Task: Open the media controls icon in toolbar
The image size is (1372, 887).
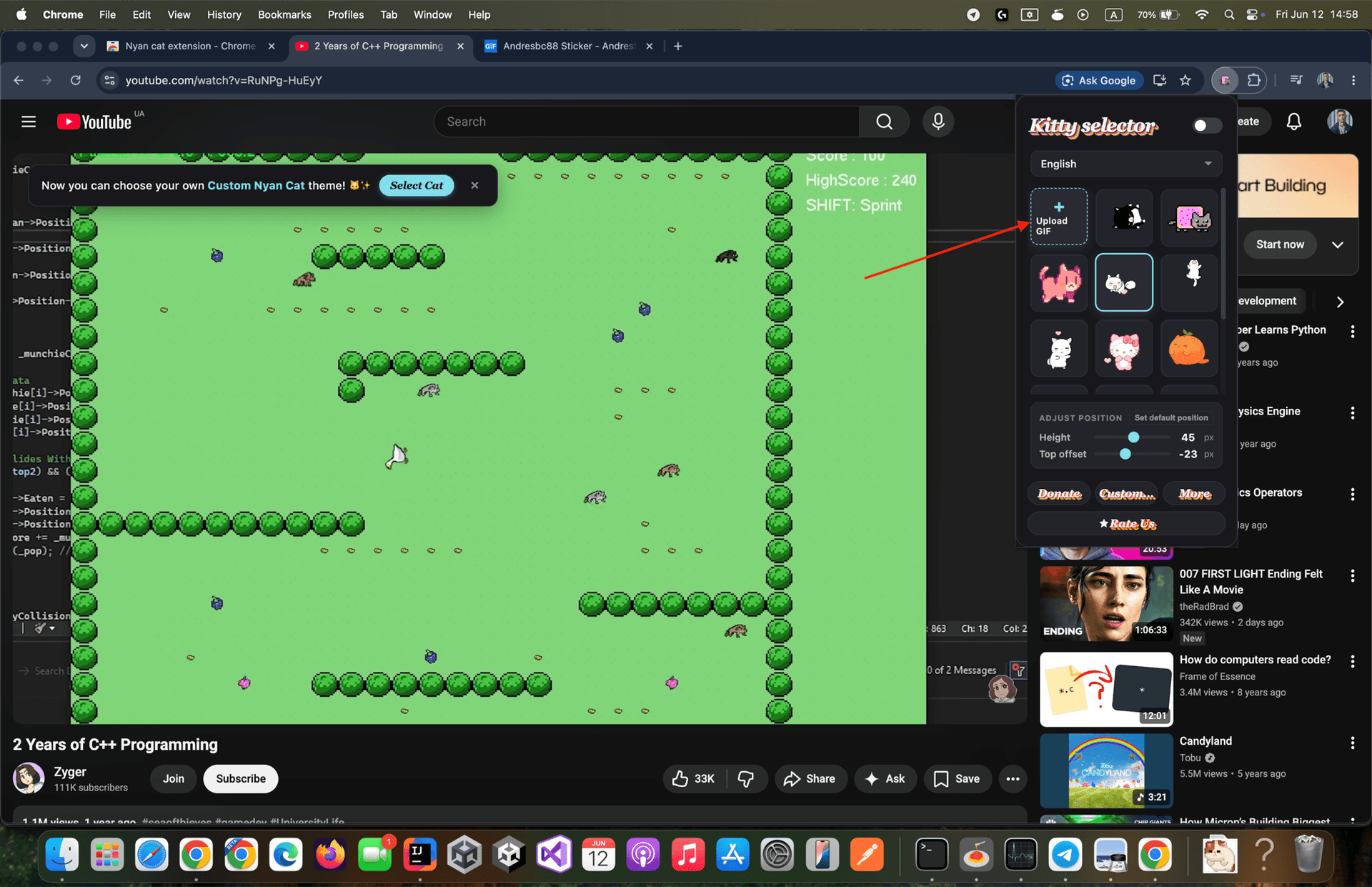Action: click(1296, 80)
